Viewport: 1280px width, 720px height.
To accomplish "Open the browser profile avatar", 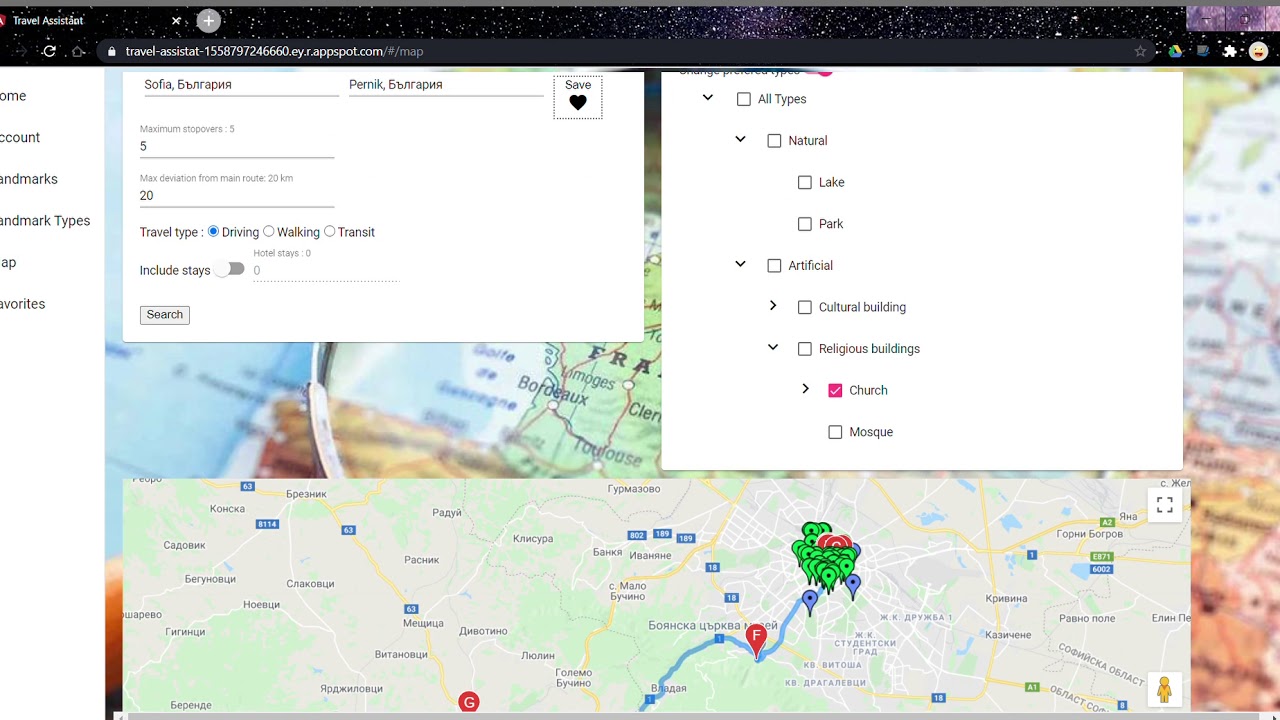I will pyautogui.click(x=1258, y=51).
